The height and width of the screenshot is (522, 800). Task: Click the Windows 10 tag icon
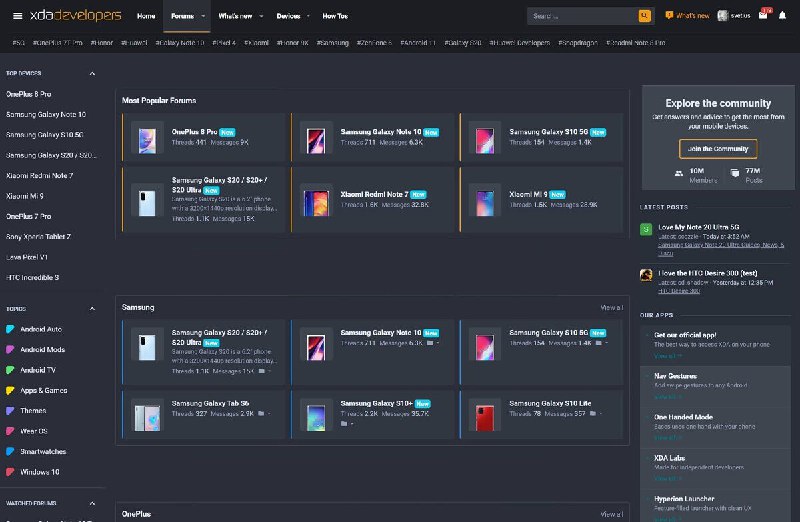pos(10,472)
